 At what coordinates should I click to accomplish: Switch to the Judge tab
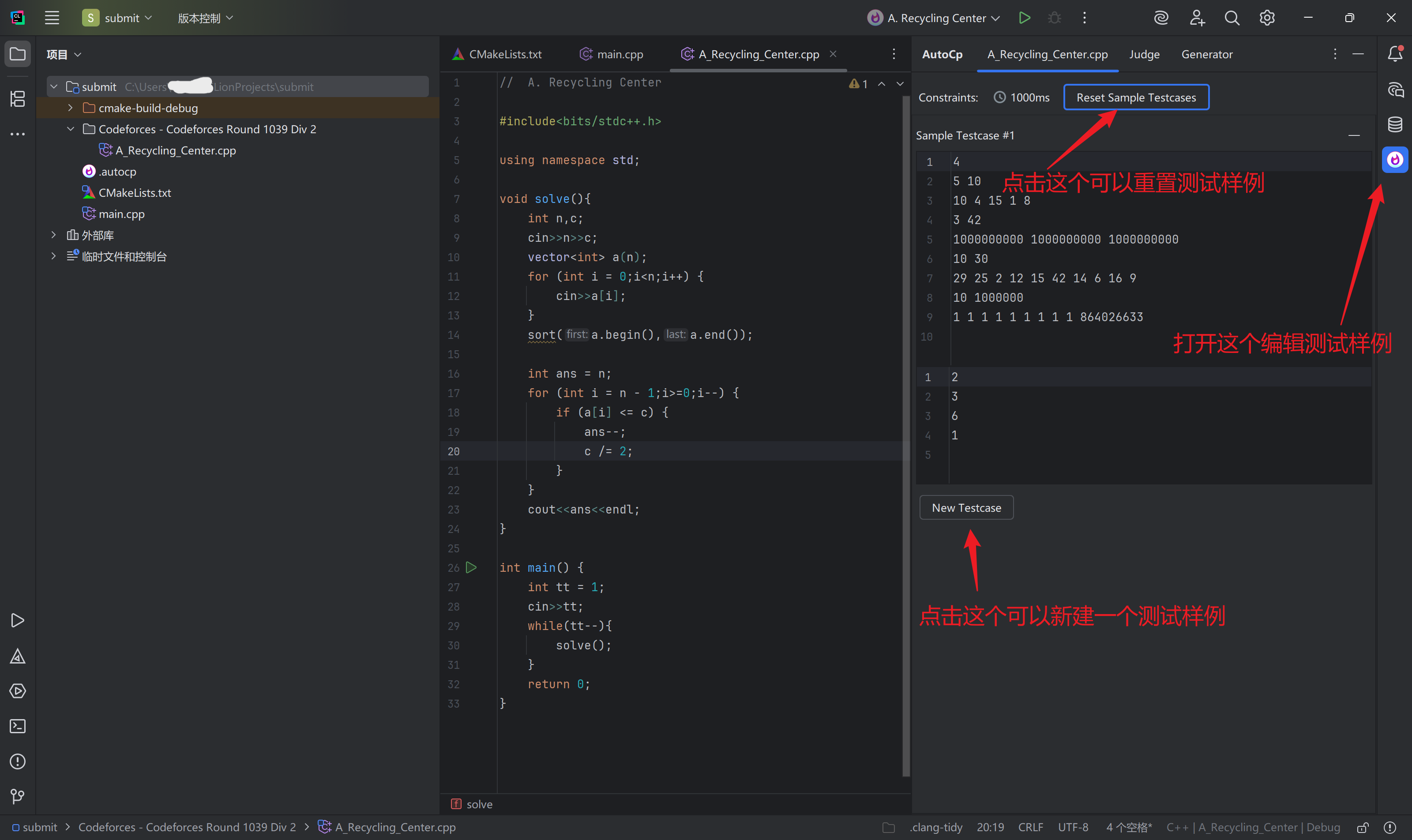pyautogui.click(x=1144, y=54)
